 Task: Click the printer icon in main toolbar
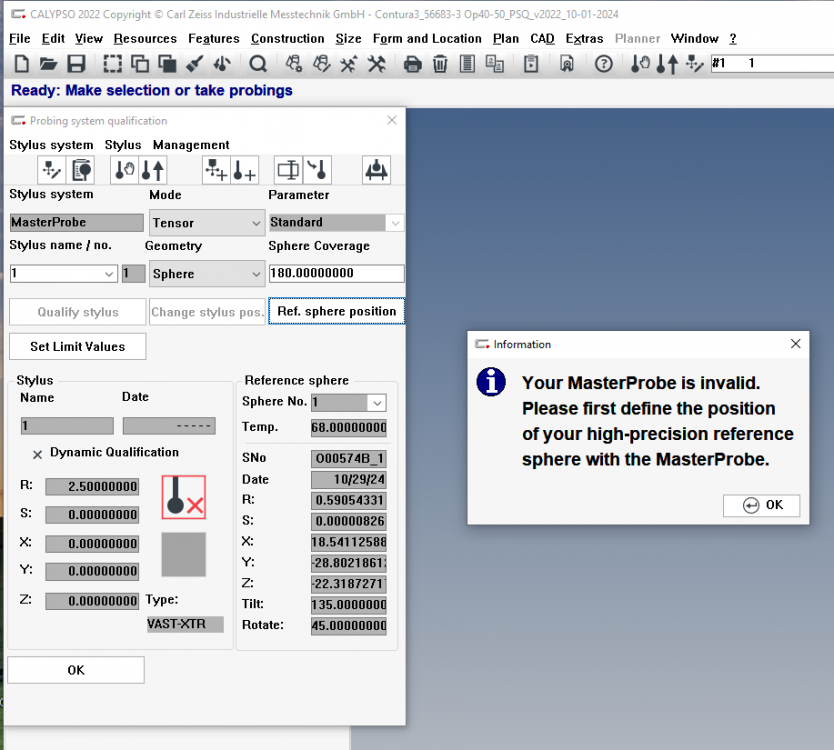click(x=412, y=64)
